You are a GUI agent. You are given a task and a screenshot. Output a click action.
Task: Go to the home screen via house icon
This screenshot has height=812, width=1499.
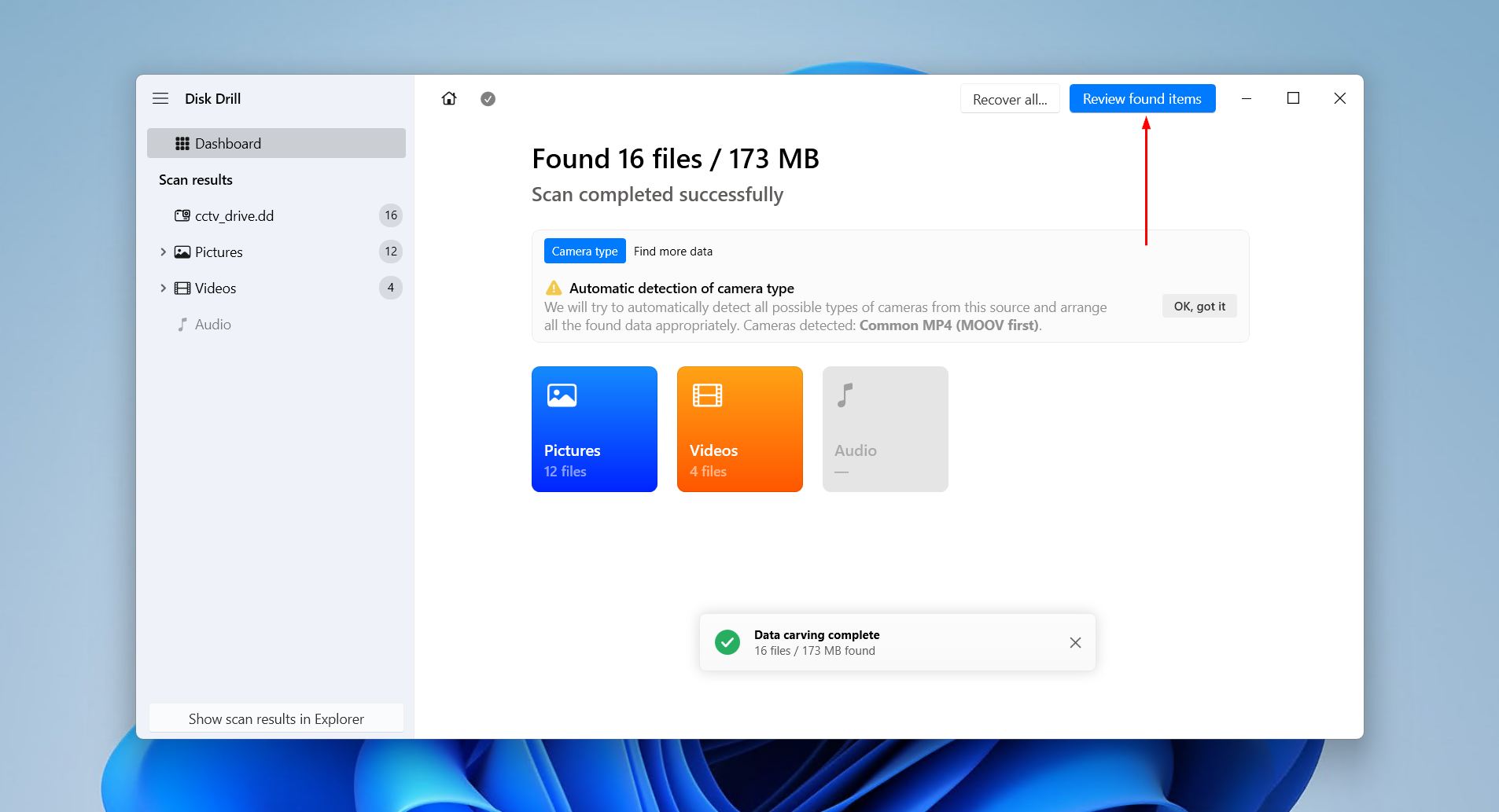(x=449, y=98)
